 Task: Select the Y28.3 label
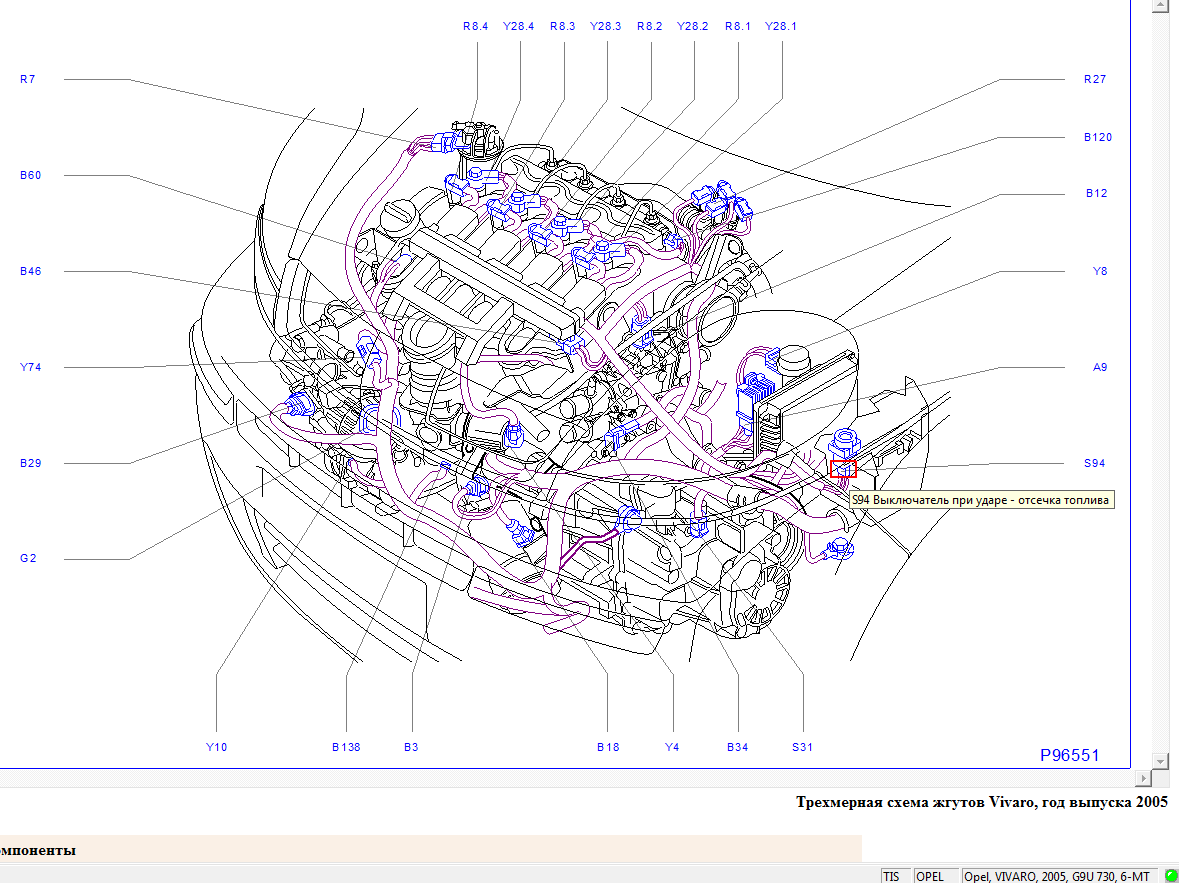pos(605,26)
